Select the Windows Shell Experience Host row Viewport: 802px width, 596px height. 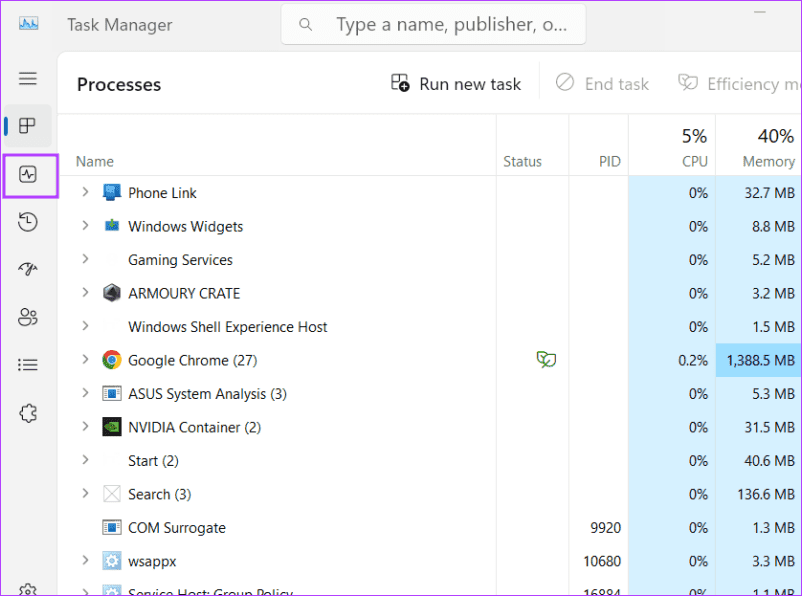pyautogui.click(x=430, y=327)
